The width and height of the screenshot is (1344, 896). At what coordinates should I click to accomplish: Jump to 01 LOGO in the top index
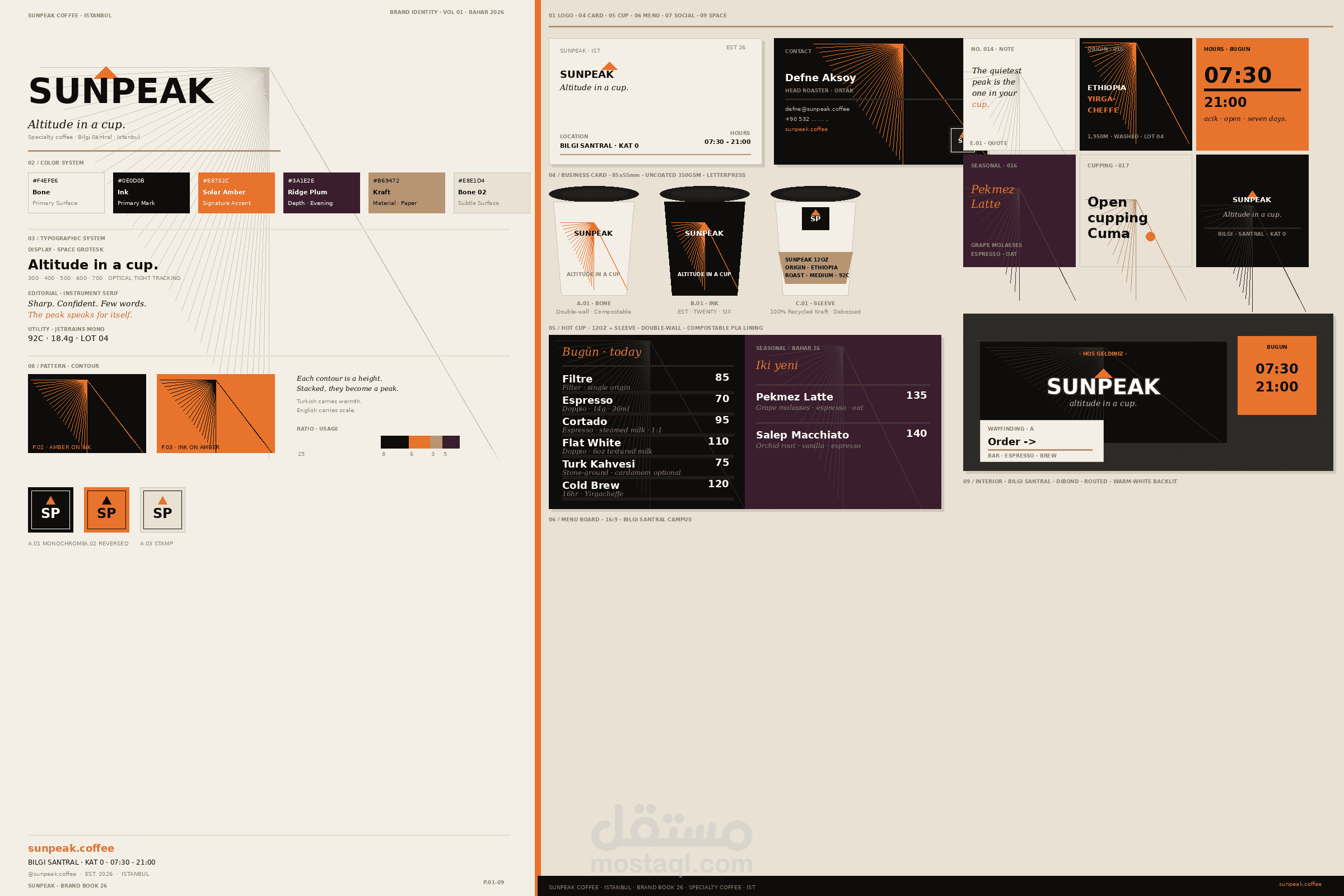click(561, 16)
